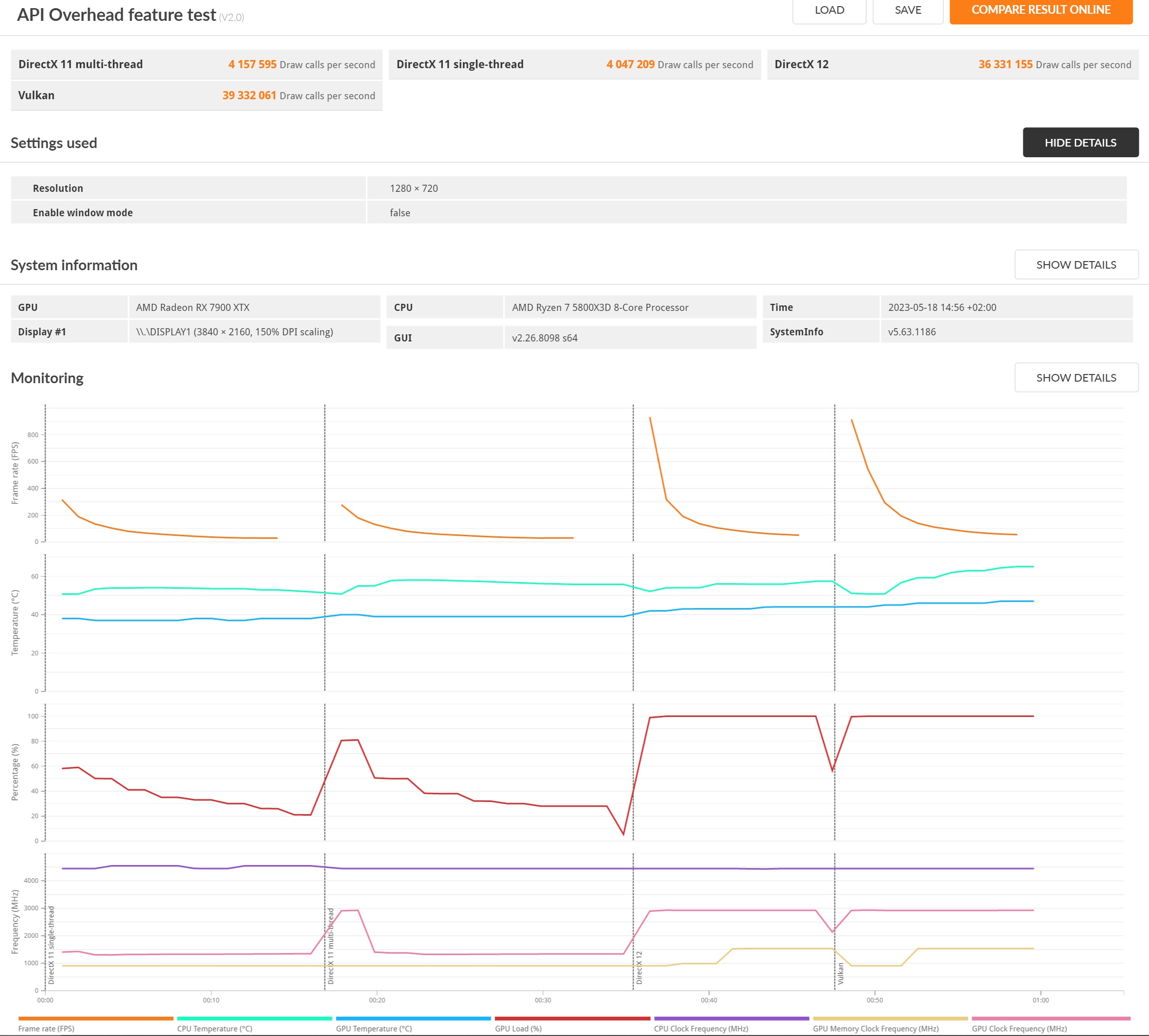Click the DirectX 11 multi-thread timeline marker
This screenshot has width=1149, height=1036.
(x=331, y=945)
